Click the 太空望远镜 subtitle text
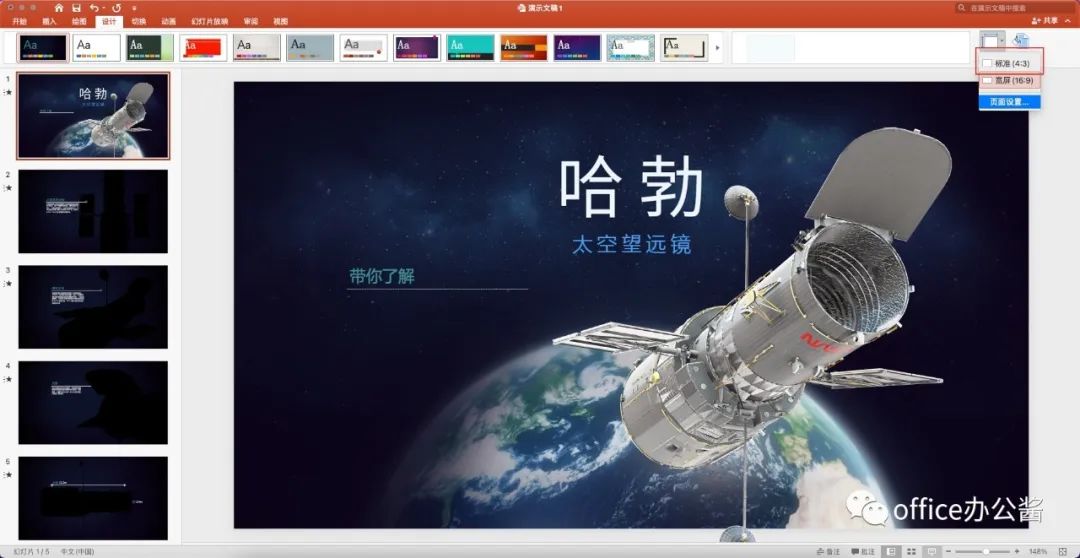The height and width of the screenshot is (558, 1080). [x=632, y=244]
